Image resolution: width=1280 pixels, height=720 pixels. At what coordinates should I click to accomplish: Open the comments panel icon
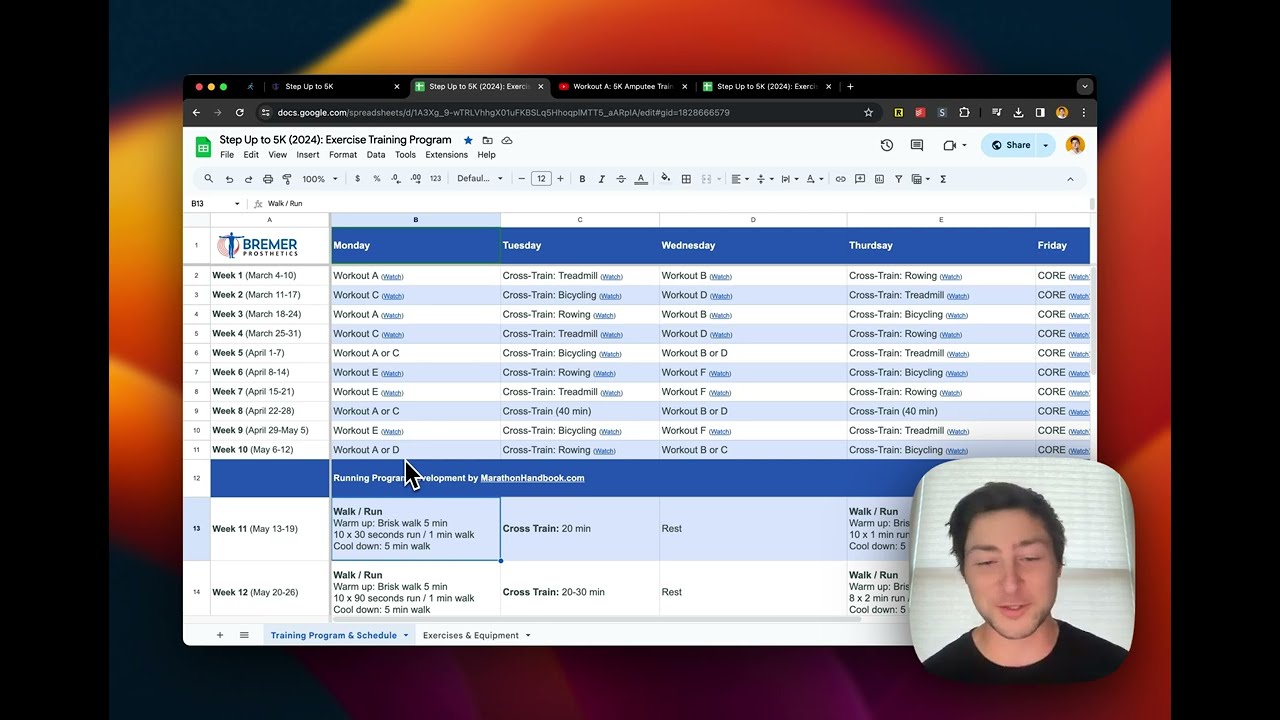[x=916, y=145]
